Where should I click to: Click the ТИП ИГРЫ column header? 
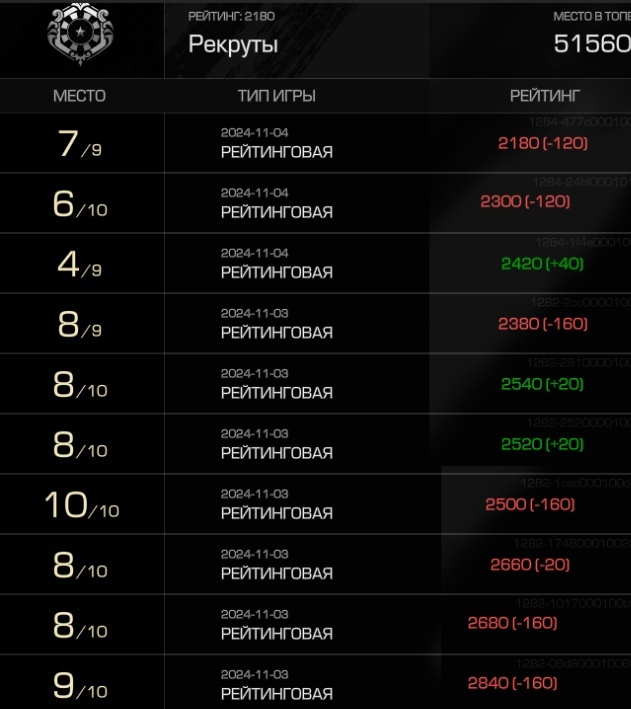276,96
